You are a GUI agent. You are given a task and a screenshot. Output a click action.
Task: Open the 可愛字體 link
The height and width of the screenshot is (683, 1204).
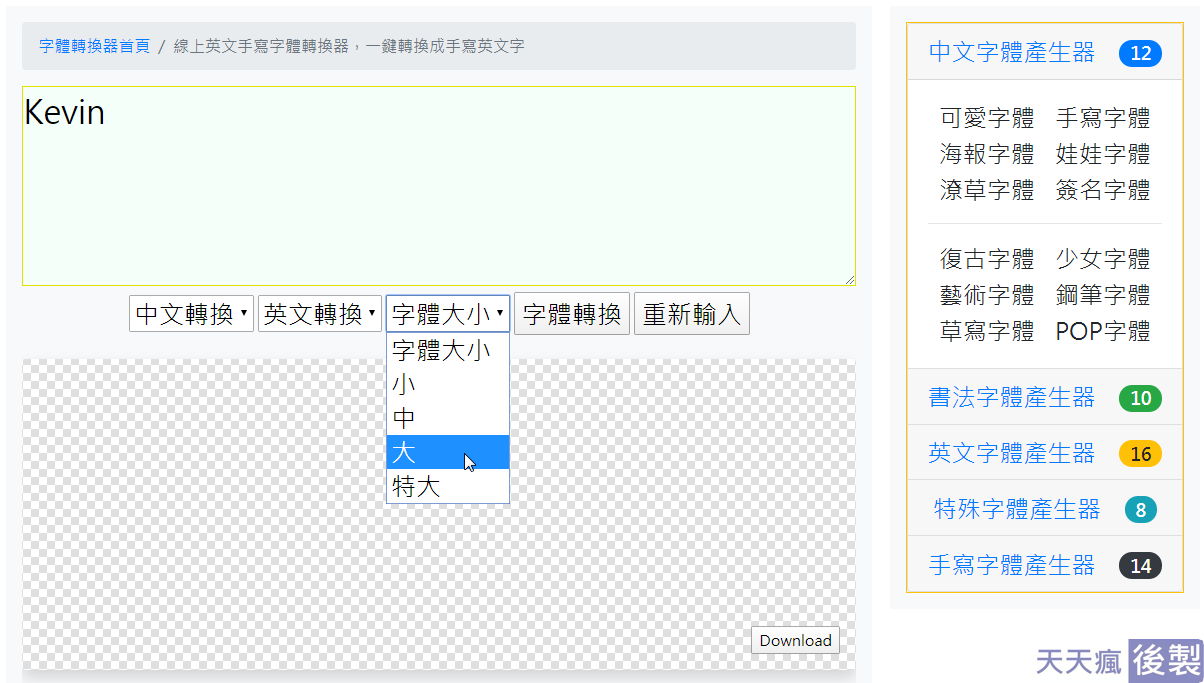click(x=987, y=118)
